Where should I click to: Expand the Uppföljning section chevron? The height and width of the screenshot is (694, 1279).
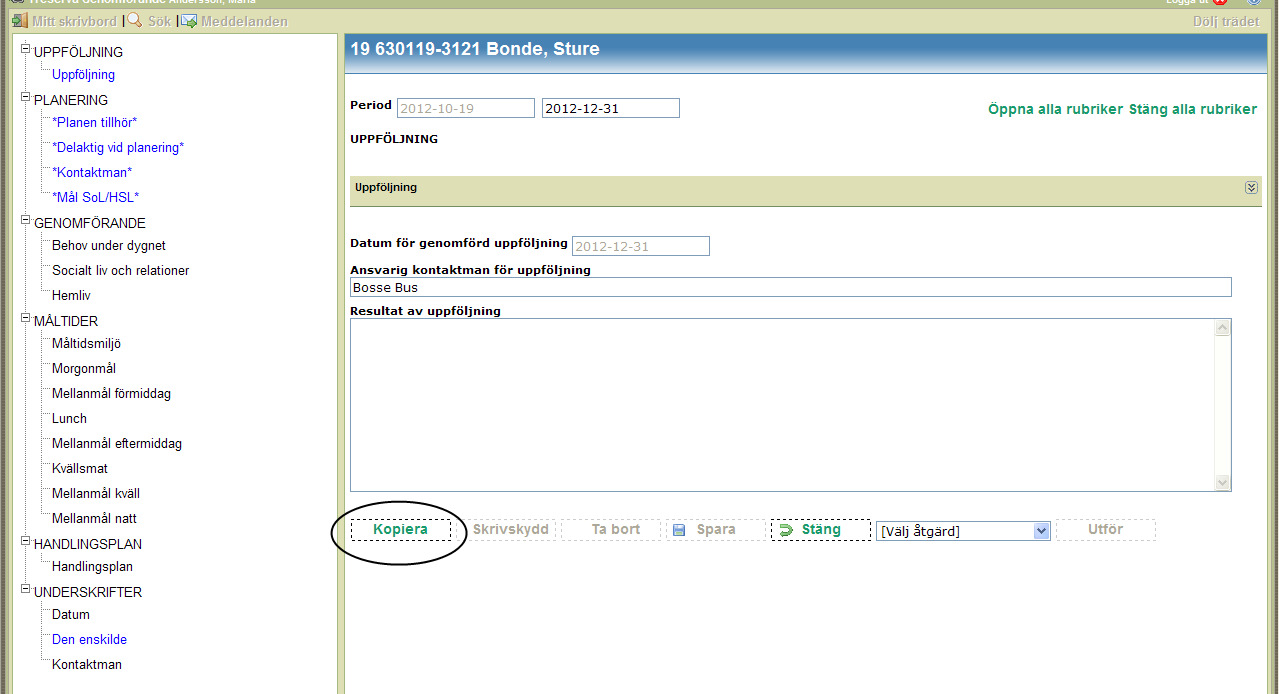[x=1250, y=188]
